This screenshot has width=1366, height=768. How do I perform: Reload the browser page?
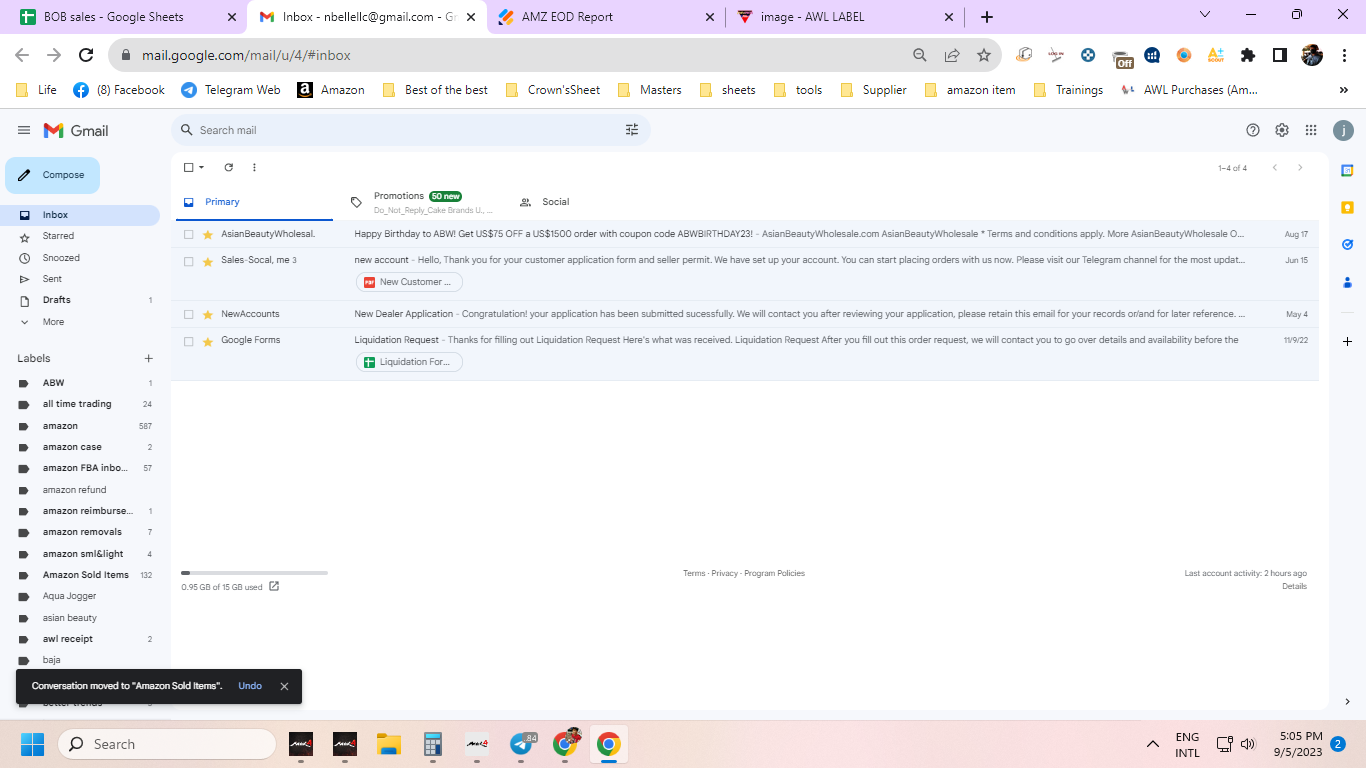point(86,55)
